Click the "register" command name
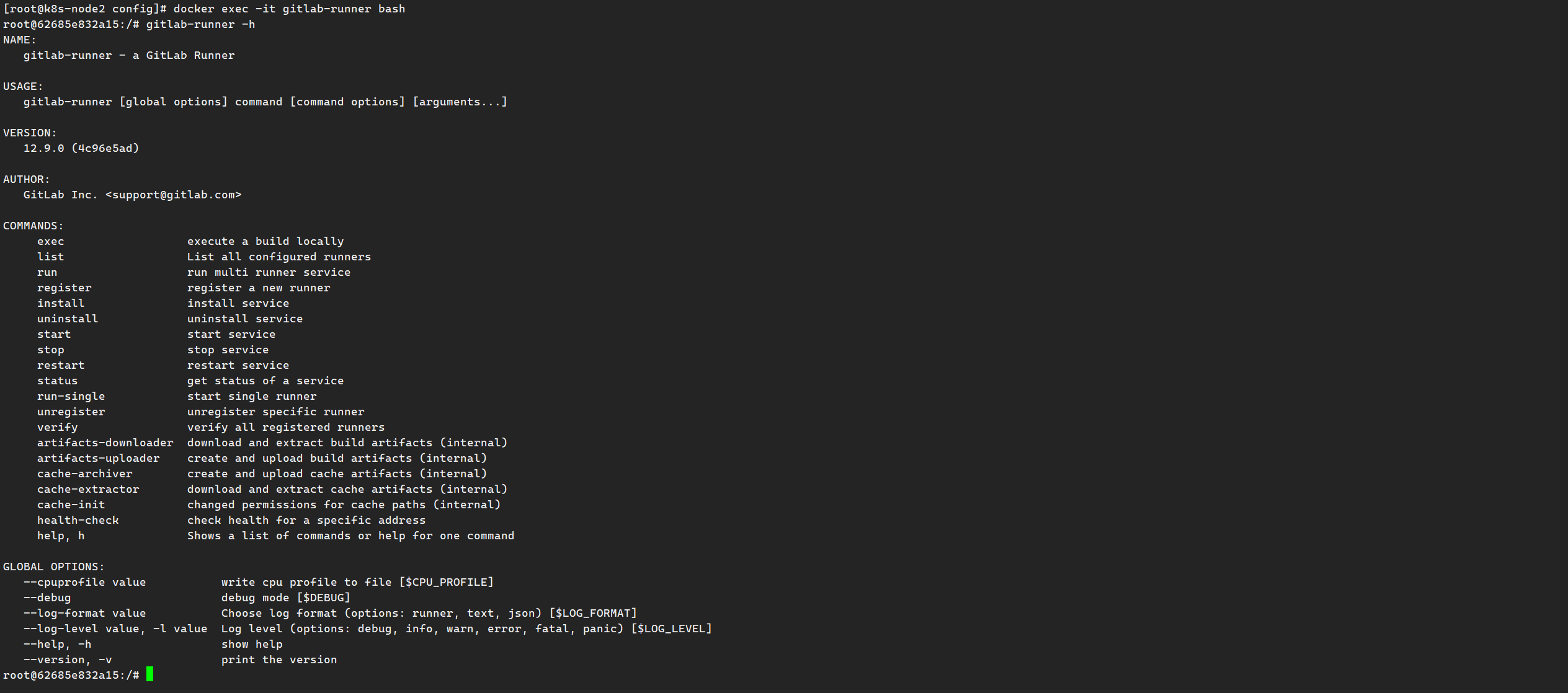The width and height of the screenshot is (1568, 693). pyautogui.click(x=64, y=288)
